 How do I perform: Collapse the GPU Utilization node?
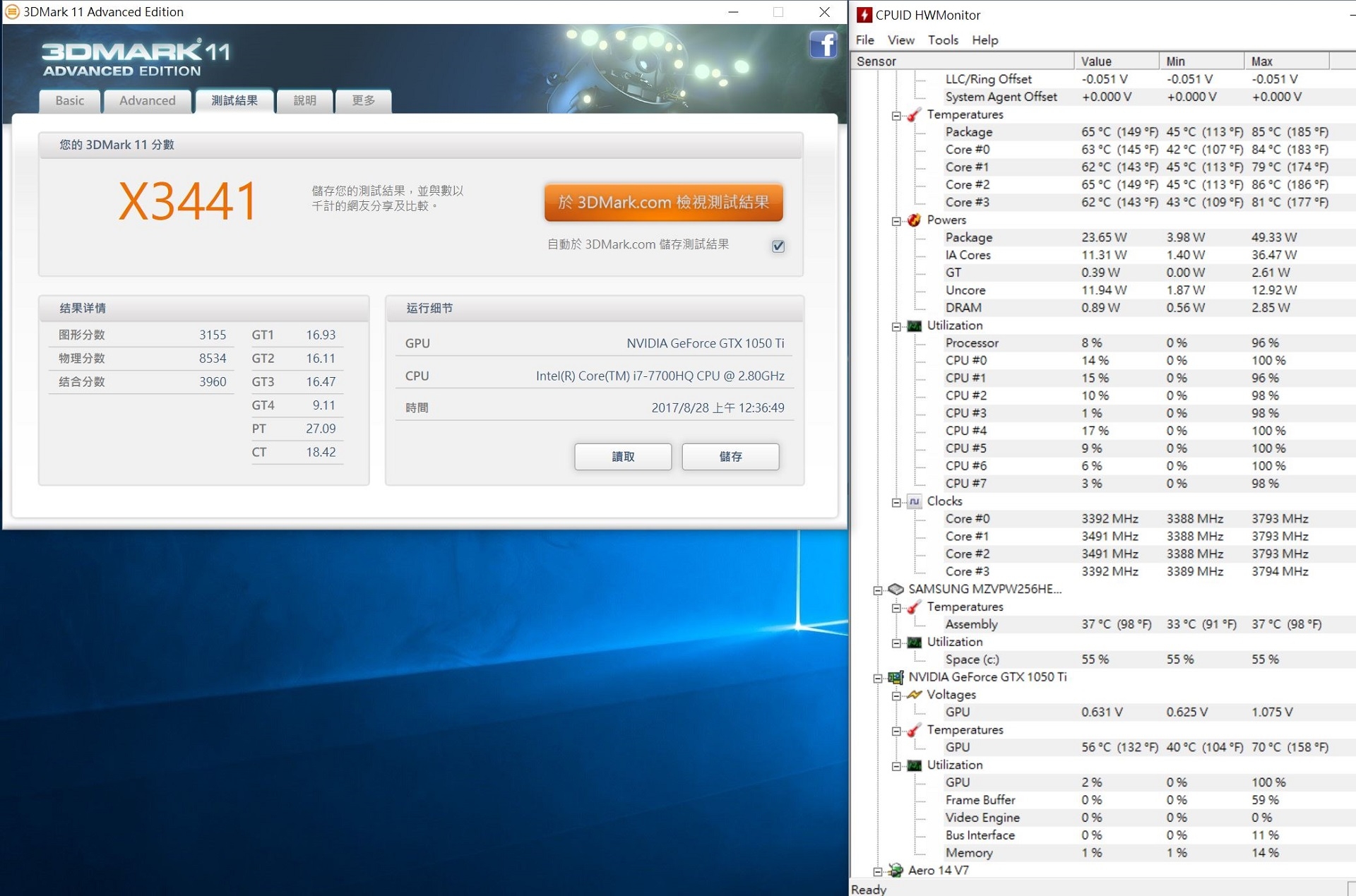coord(896,766)
